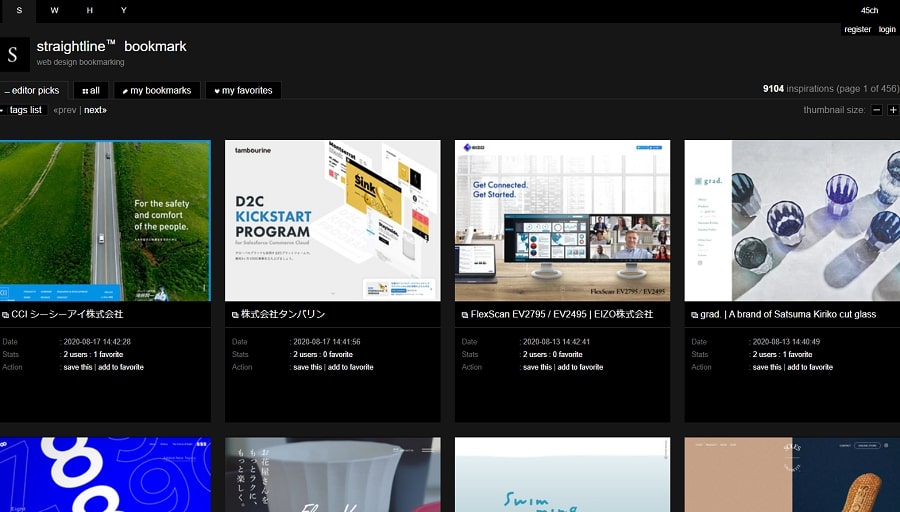
Task: Click date 2020-08-17 14:42:28 text
Action: [97, 342]
